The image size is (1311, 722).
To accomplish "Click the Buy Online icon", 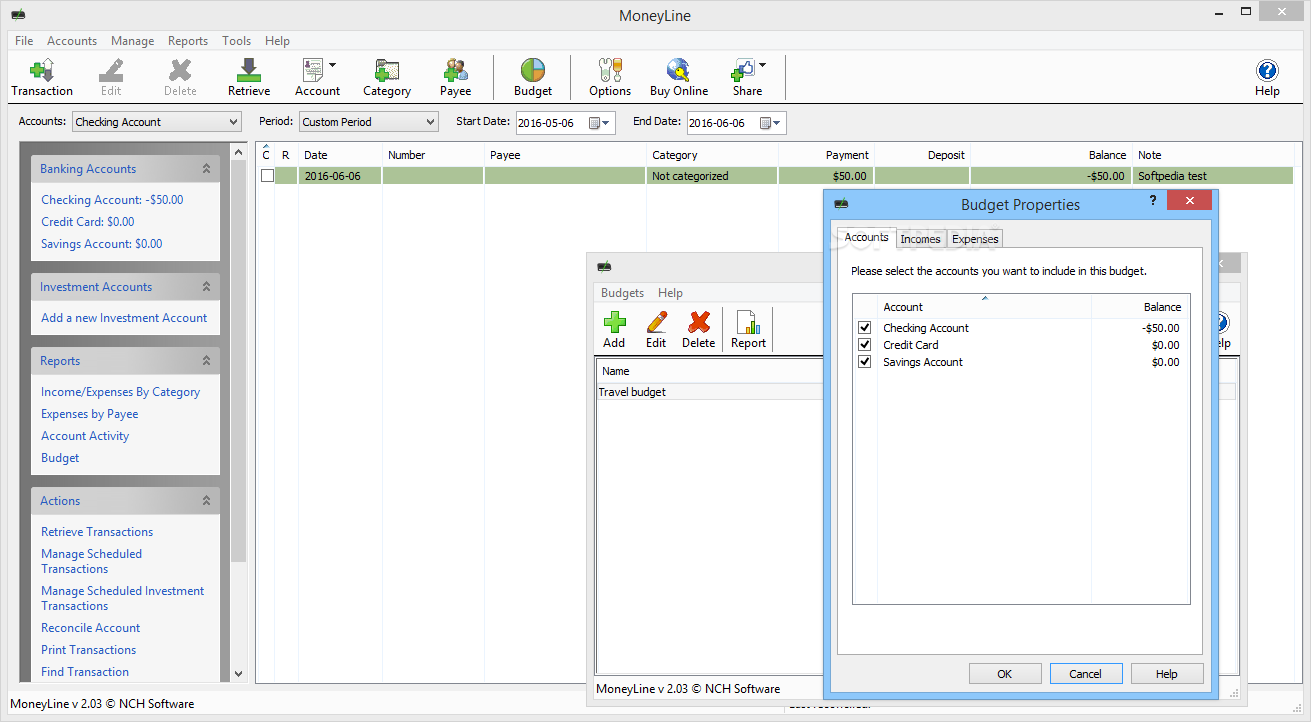I will coord(679,78).
